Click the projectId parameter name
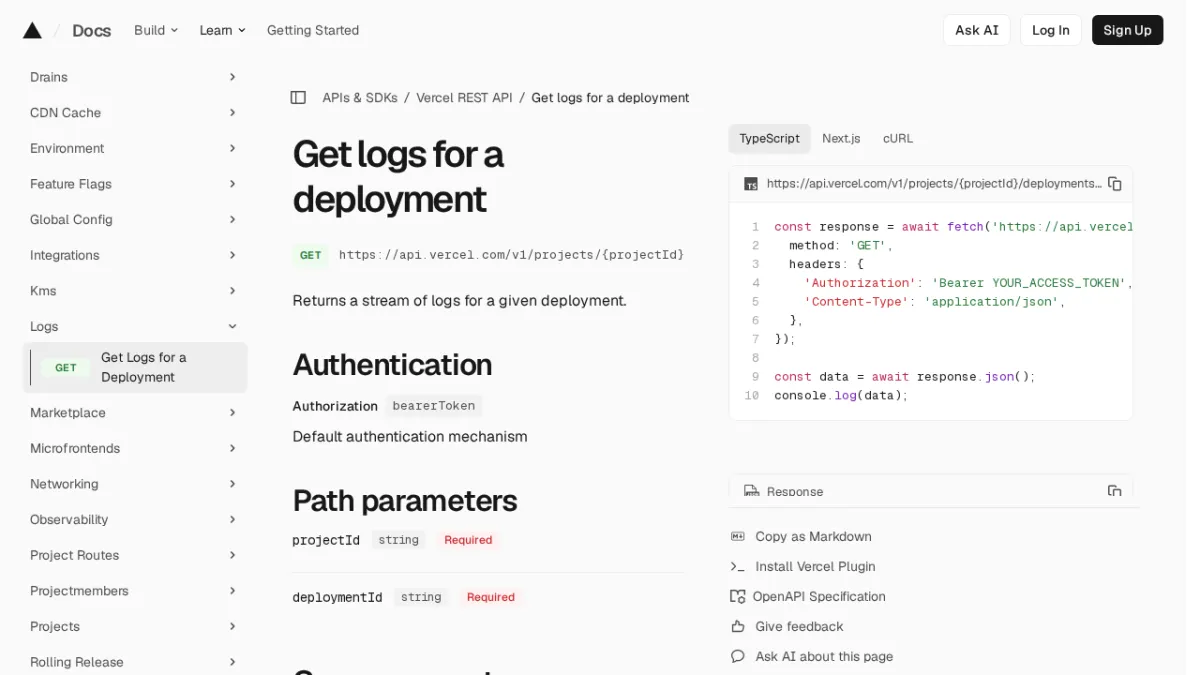This screenshot has width=1200, height=675. pos(325,540)
